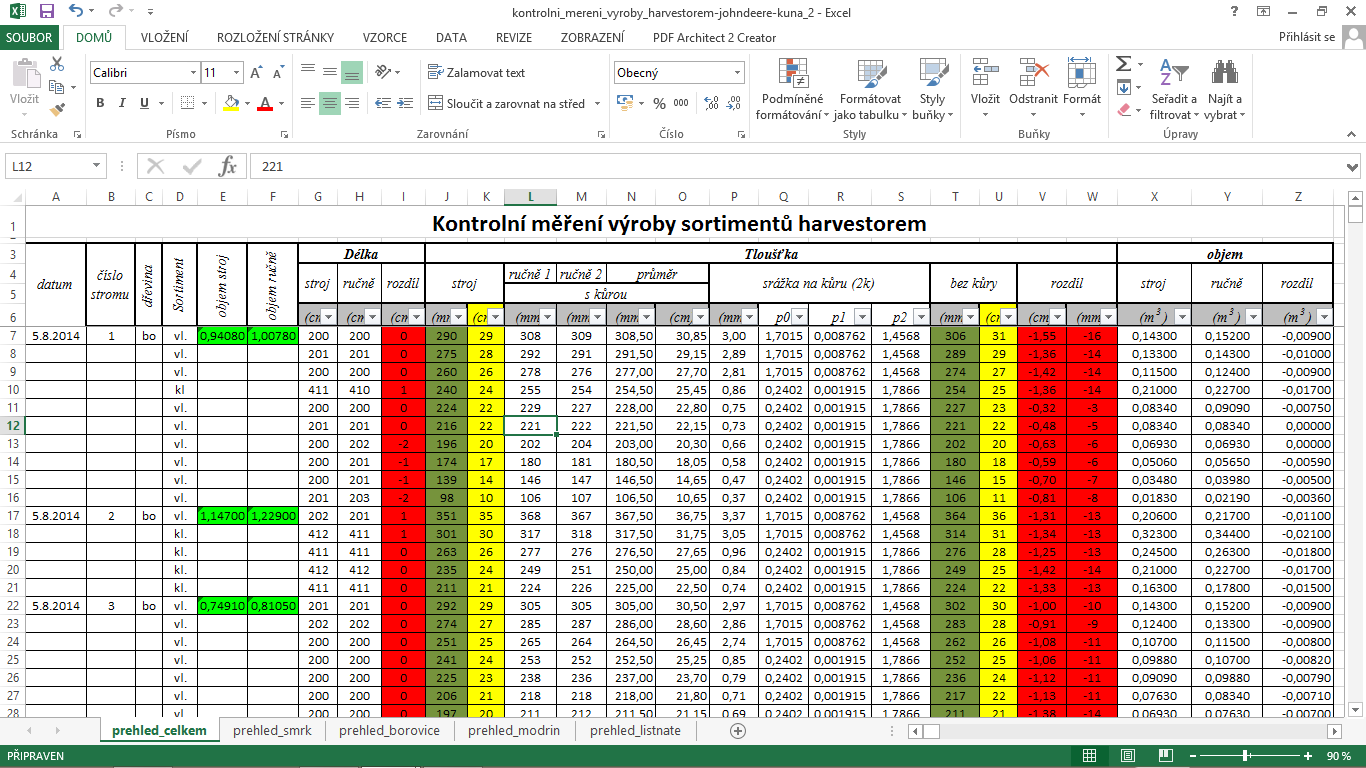Open the font size 11 dropdown
Screen dimensions: 1366x768
236,73
